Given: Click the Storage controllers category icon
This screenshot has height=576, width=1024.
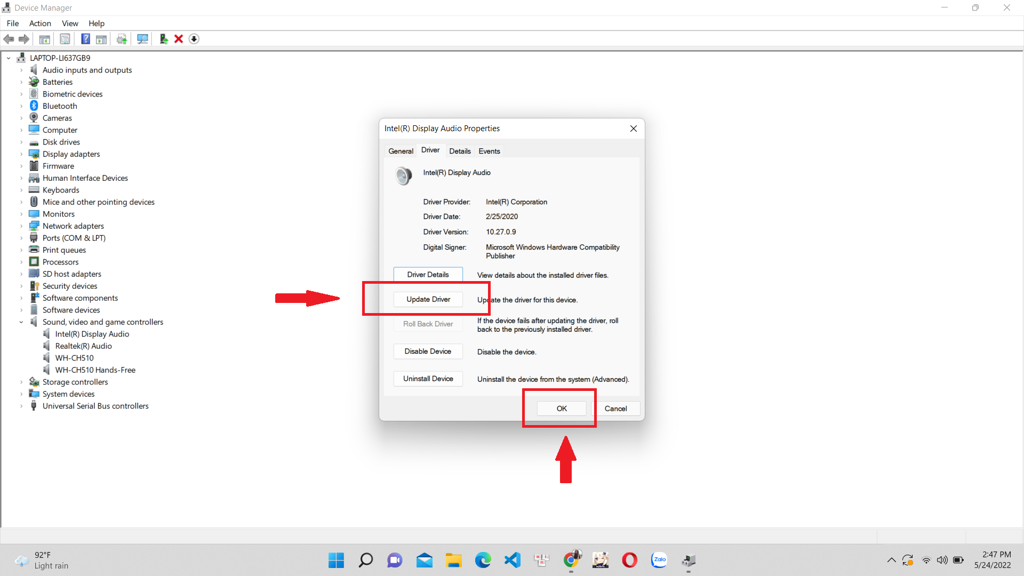Looking at the screenshot, I should pyautogui.click(x=34, y=382).
